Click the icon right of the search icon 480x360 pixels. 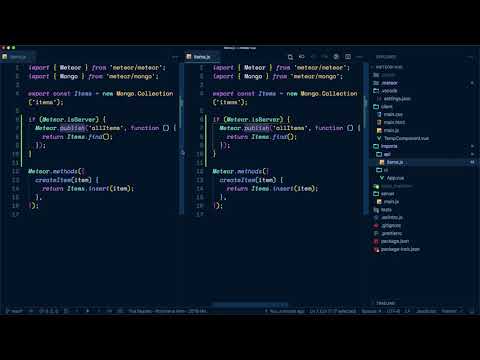tap(302, 57)
